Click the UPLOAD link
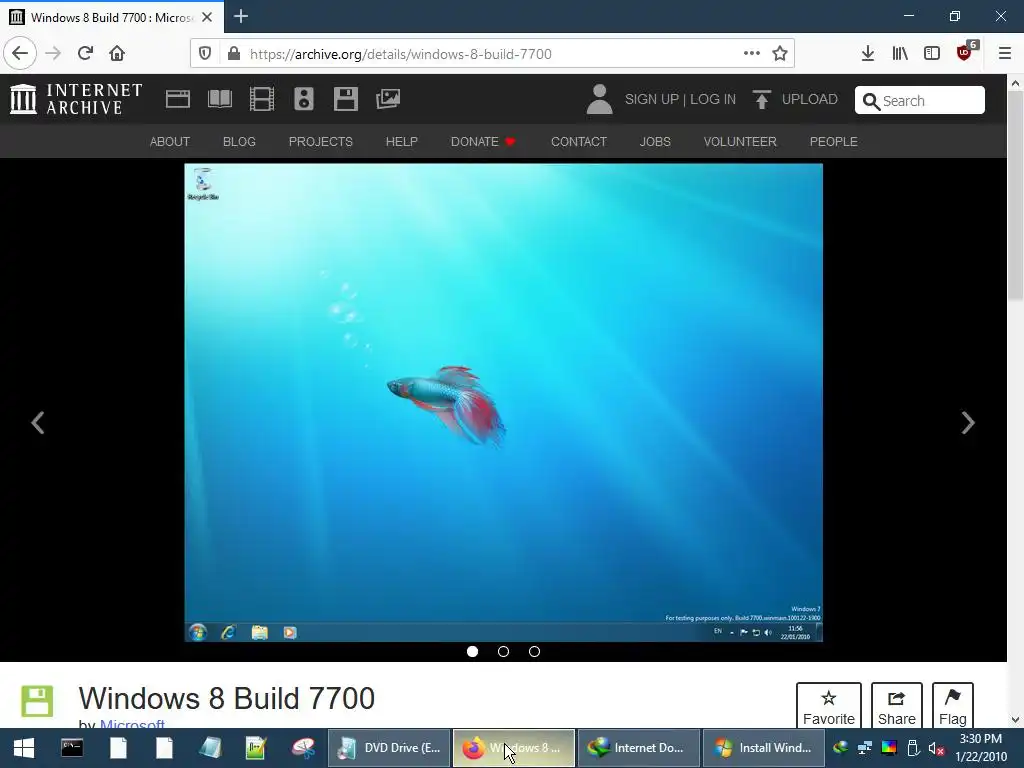Viewport: 1024px width, 768px height. (x=795, y=99)
